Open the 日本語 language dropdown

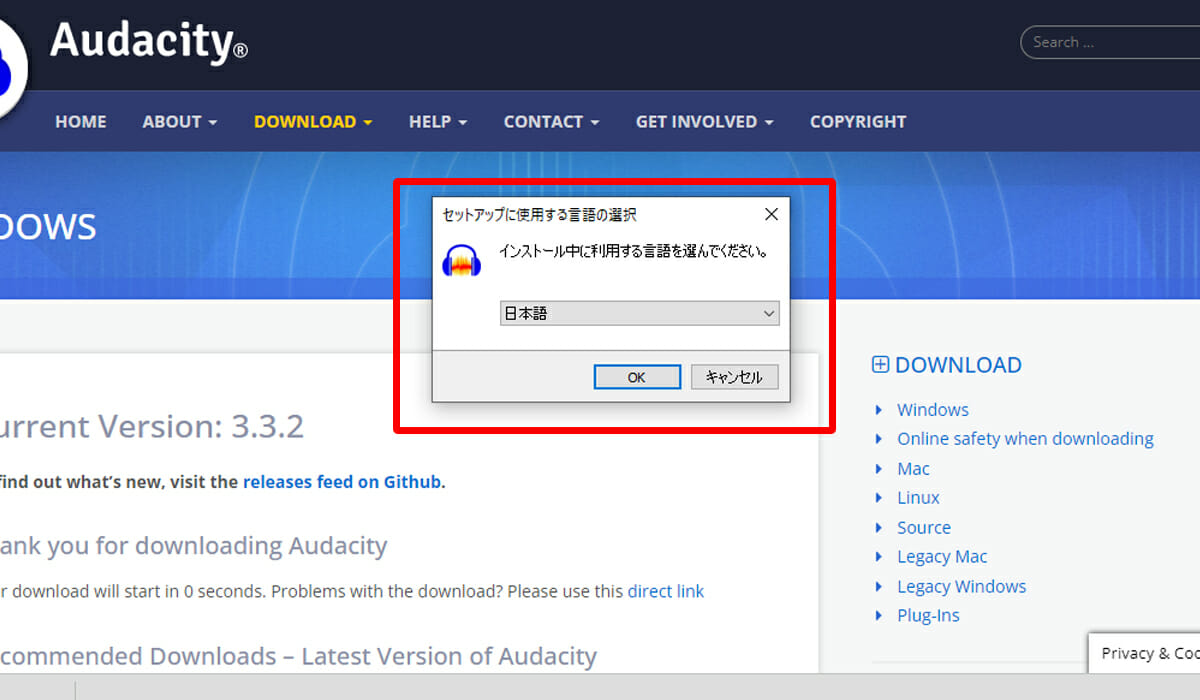(639, 313)
